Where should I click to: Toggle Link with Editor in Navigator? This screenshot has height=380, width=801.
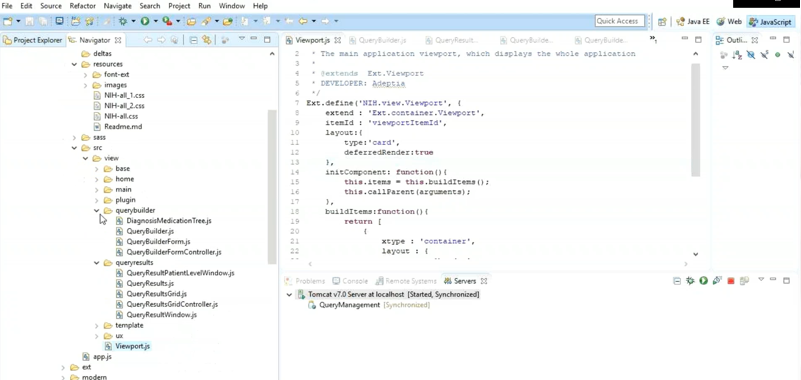pos(206,40)
